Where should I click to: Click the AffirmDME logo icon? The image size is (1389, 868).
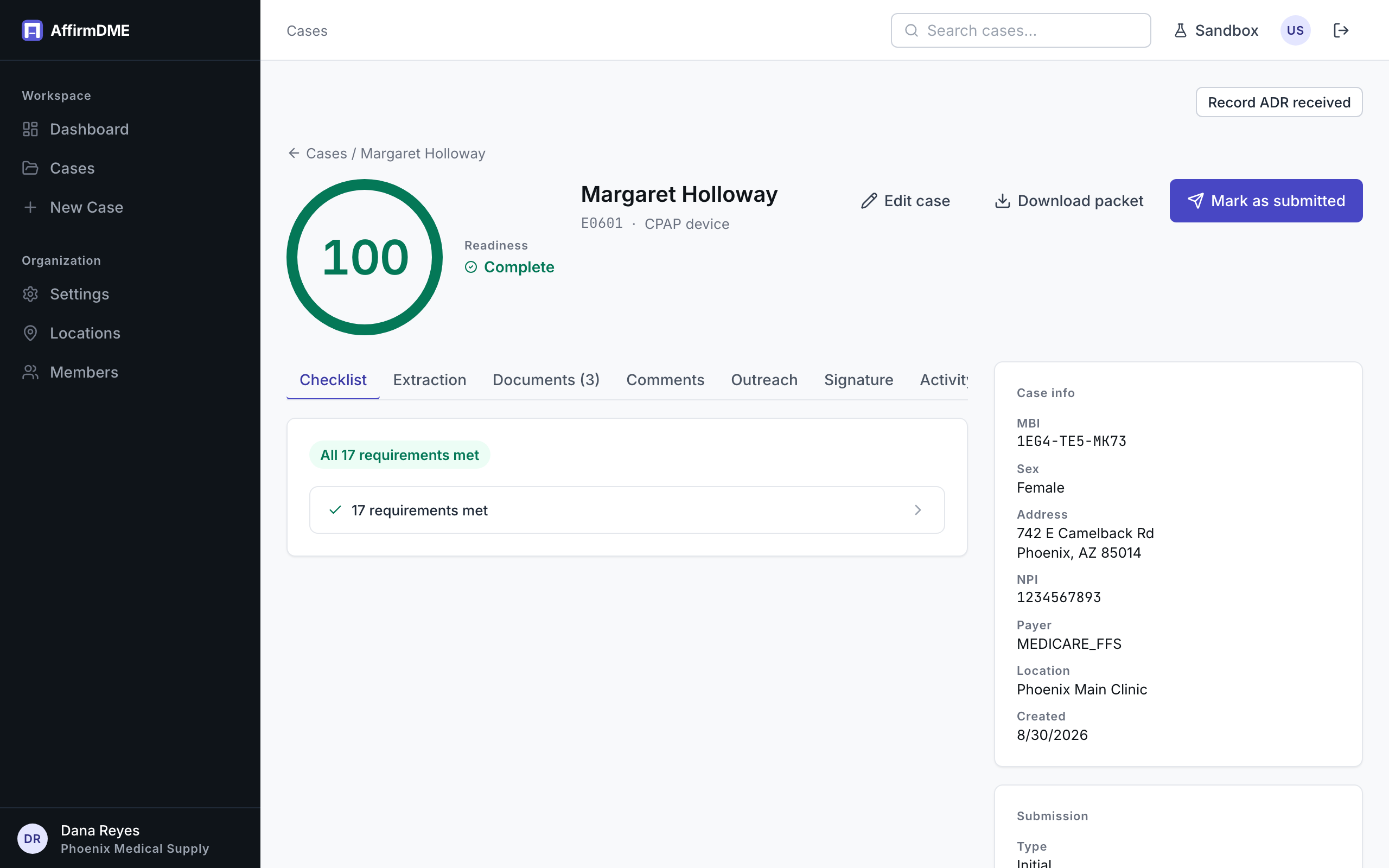(32, 30)
